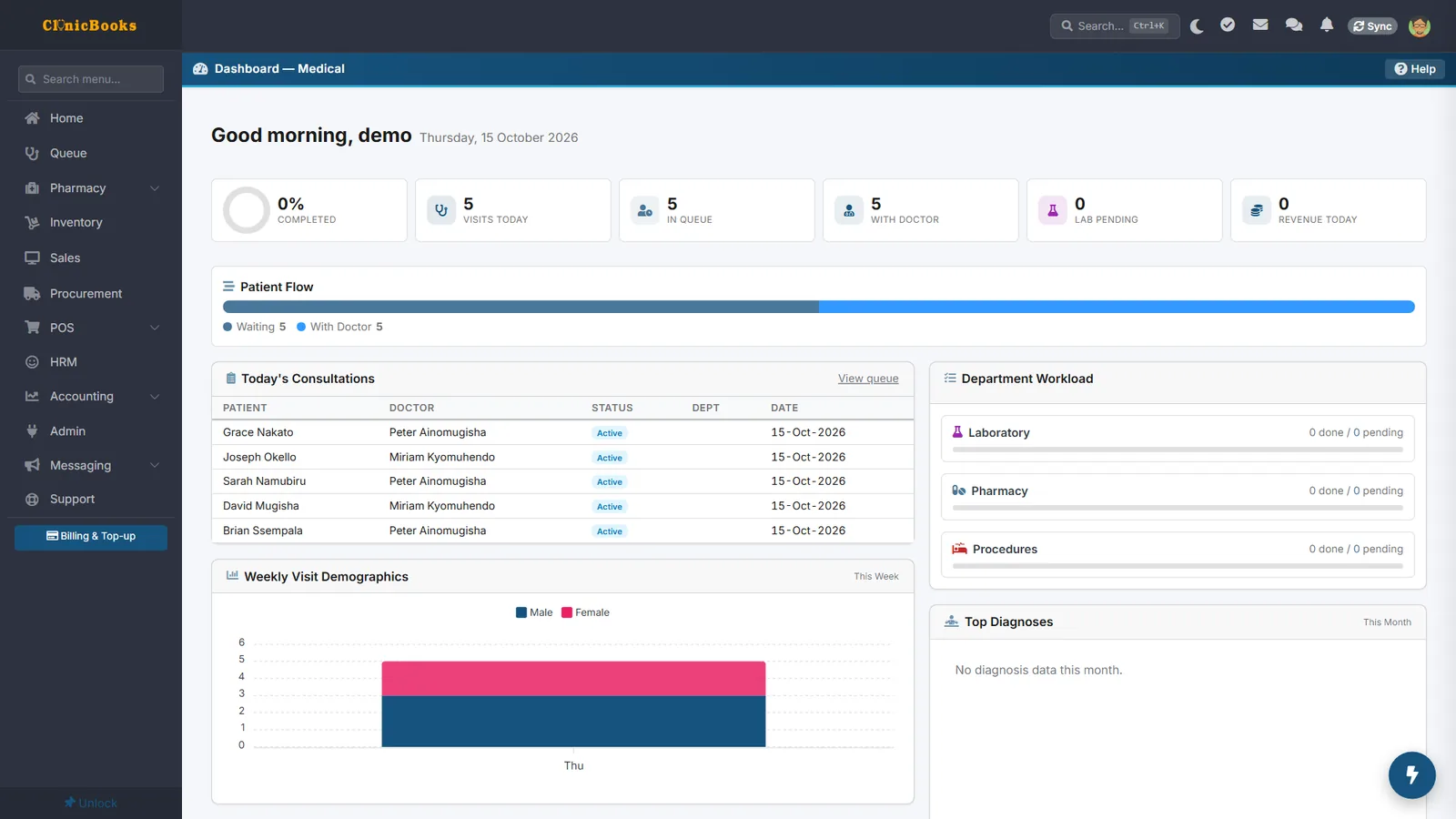
Task: Click the Sync button
Action: click(1372, 26)
